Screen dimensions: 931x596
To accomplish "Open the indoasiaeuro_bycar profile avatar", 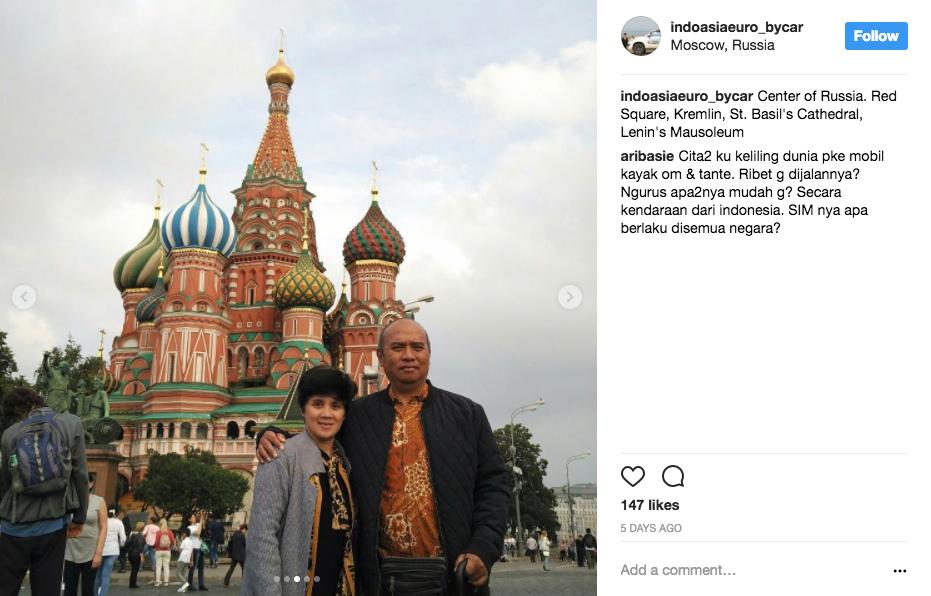I will [x=641, y=36].
